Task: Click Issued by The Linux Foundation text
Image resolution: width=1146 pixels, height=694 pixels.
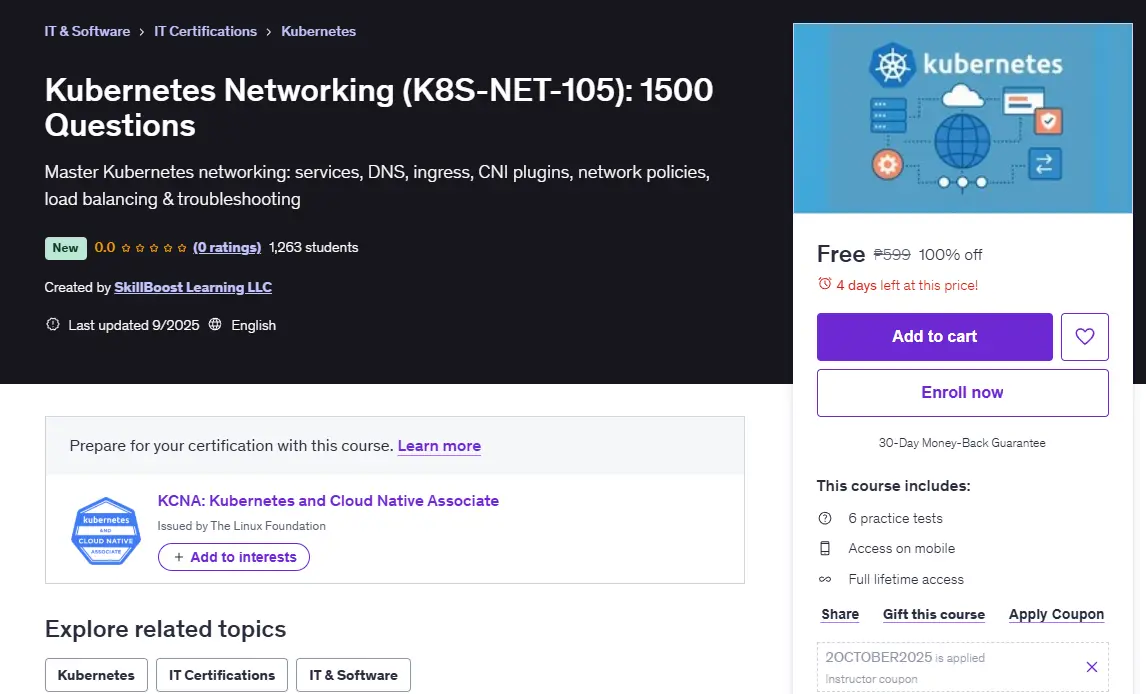Action: tap(242, 526)
